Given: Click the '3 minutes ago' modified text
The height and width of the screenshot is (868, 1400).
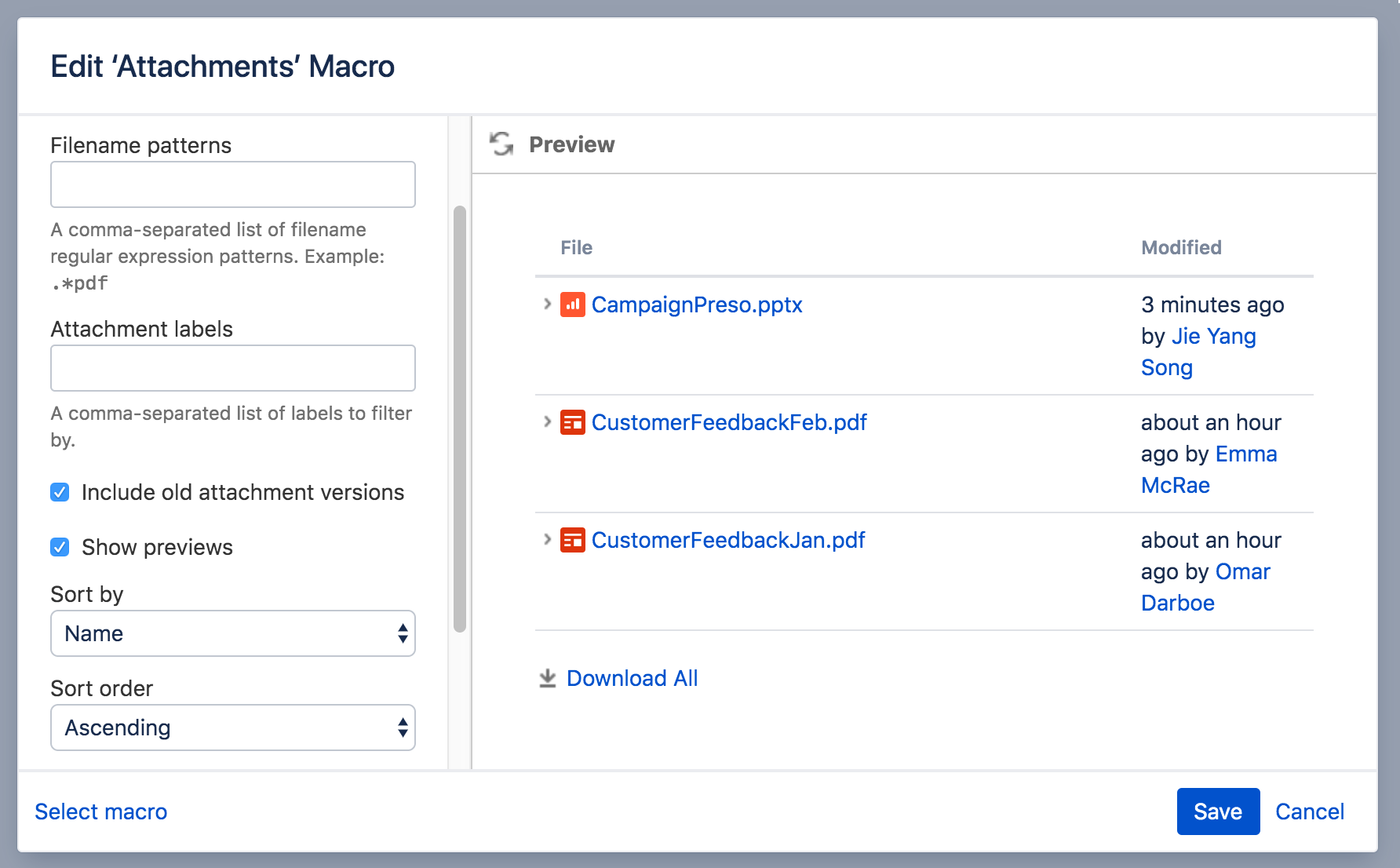Looking at the screenshot, I should [x=1212, y=305].
